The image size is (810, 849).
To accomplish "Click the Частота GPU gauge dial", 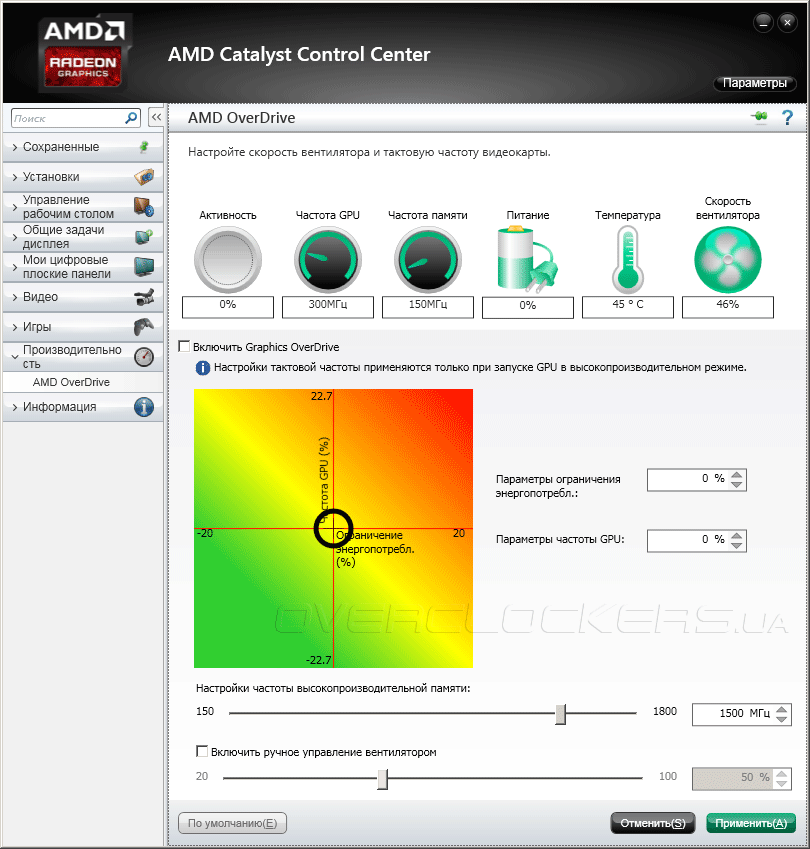I will [328, 260].
